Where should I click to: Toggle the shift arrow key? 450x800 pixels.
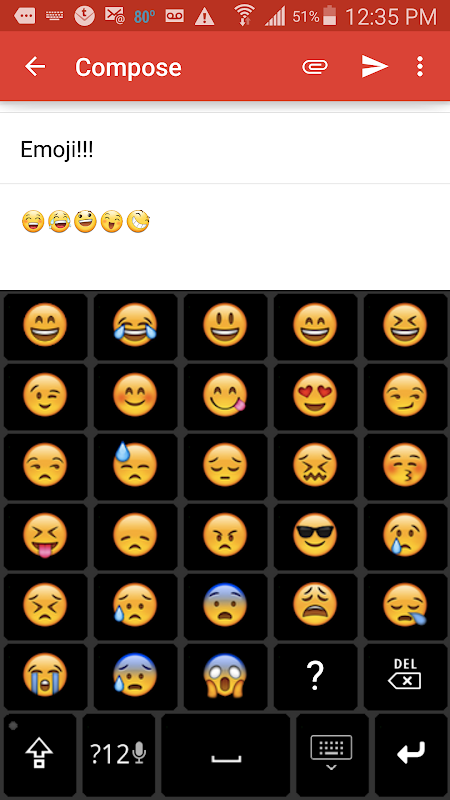(40, 754)
